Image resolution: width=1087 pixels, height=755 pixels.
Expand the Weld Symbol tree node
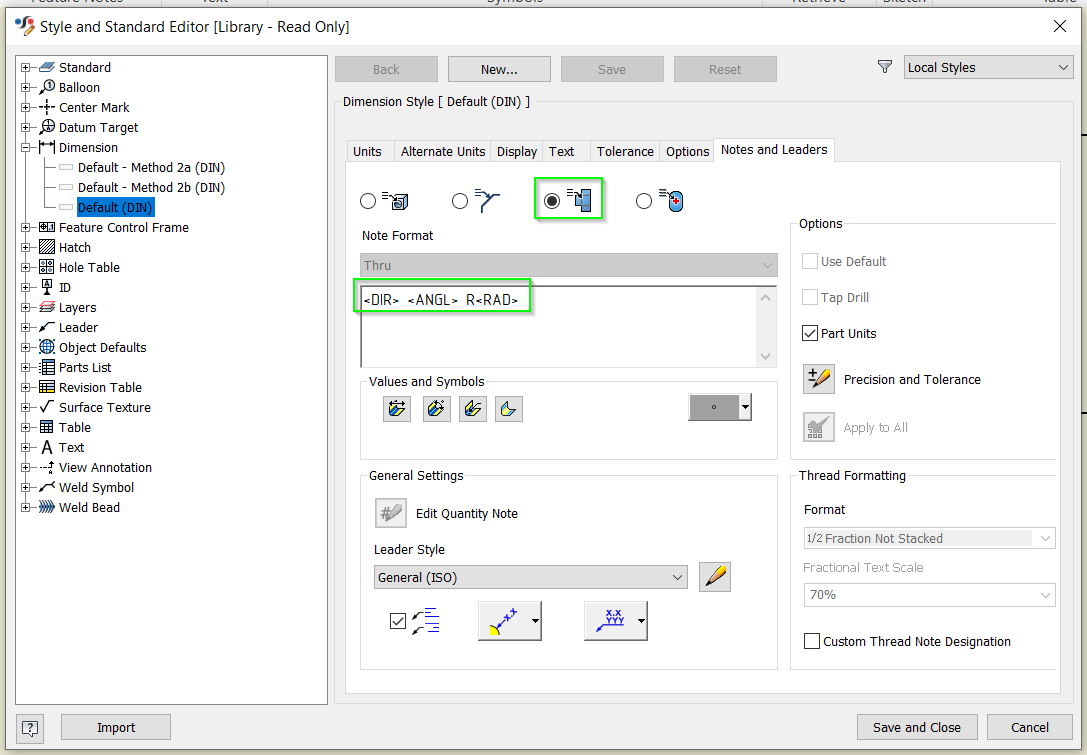[x=26, y=487]
